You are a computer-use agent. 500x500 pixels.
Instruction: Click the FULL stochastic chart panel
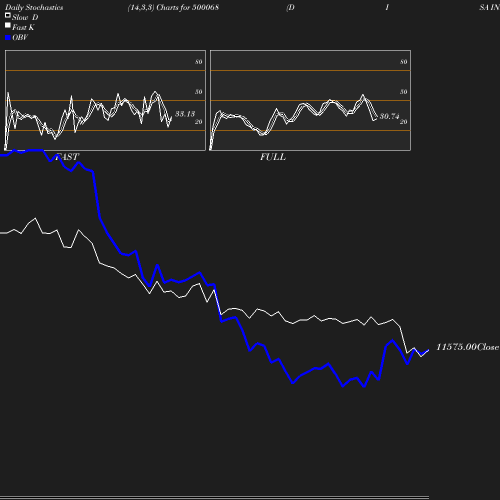click(x=310, y=100)
